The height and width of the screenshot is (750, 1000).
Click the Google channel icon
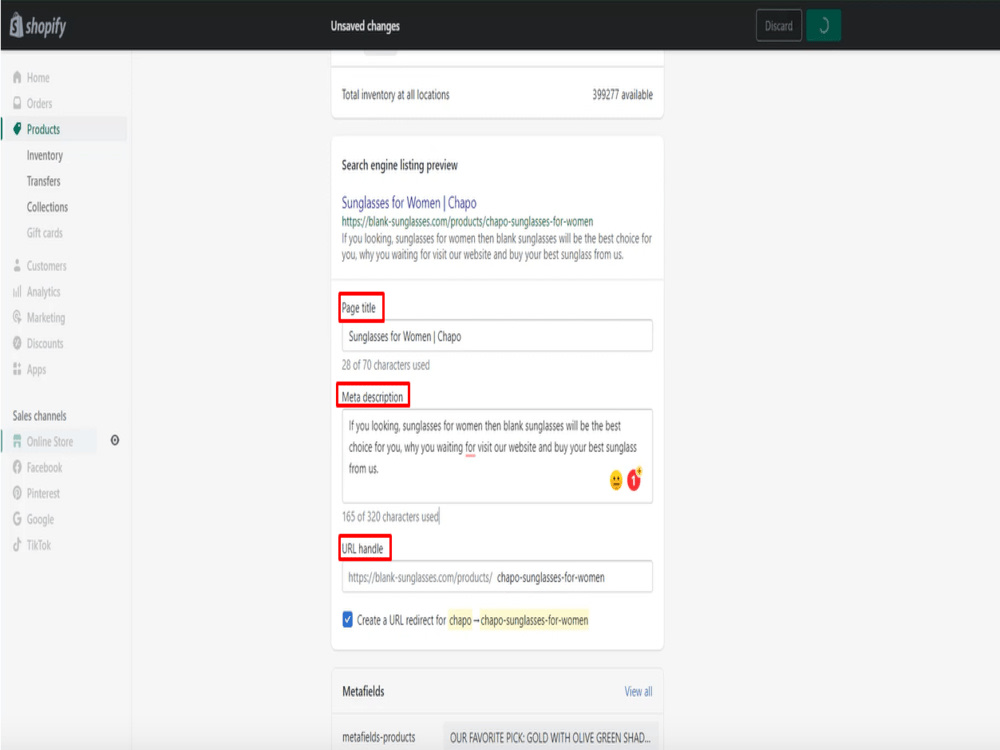[17, 518]
